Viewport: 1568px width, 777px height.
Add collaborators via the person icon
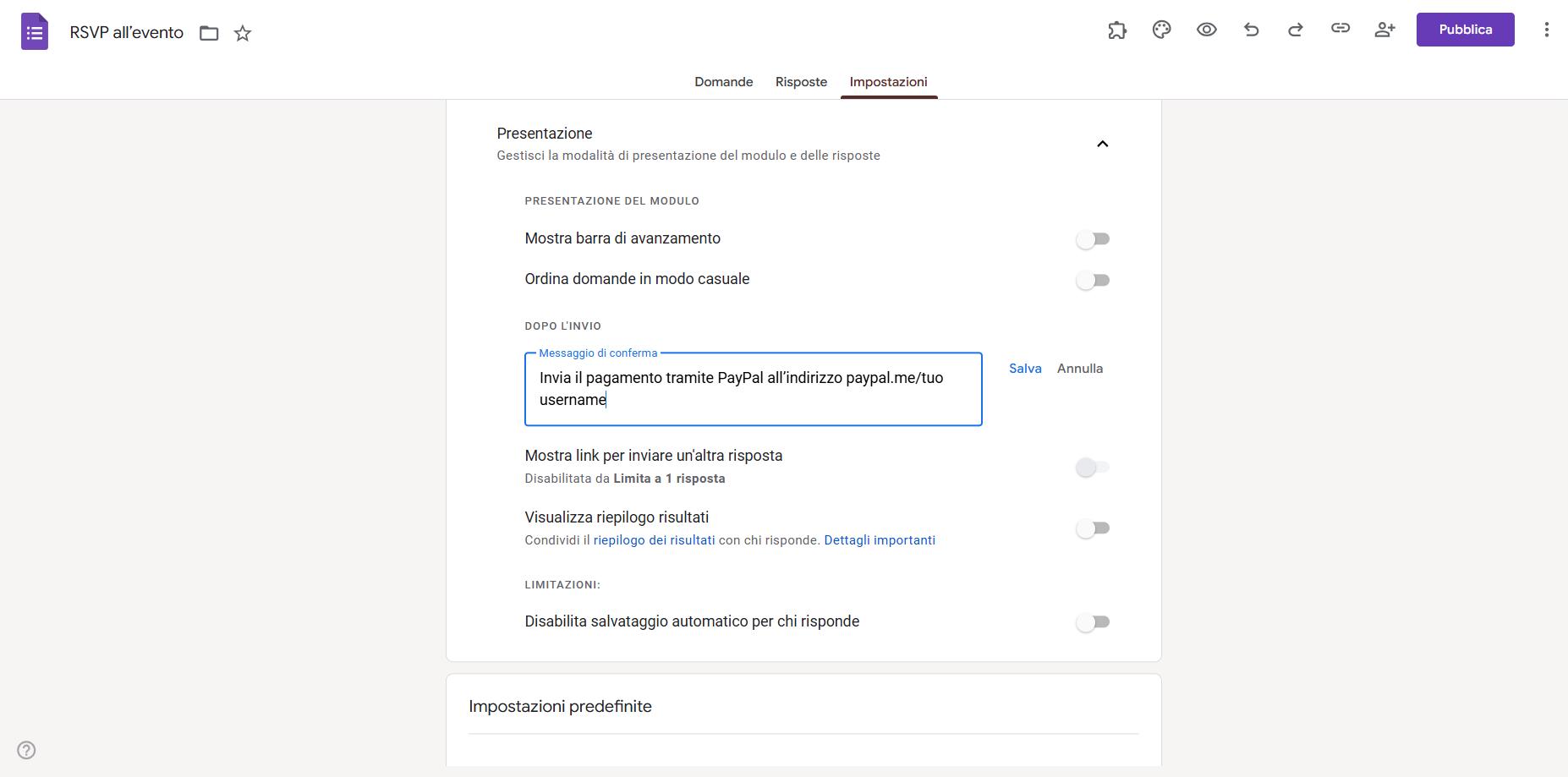click(x=1384, y=30)
